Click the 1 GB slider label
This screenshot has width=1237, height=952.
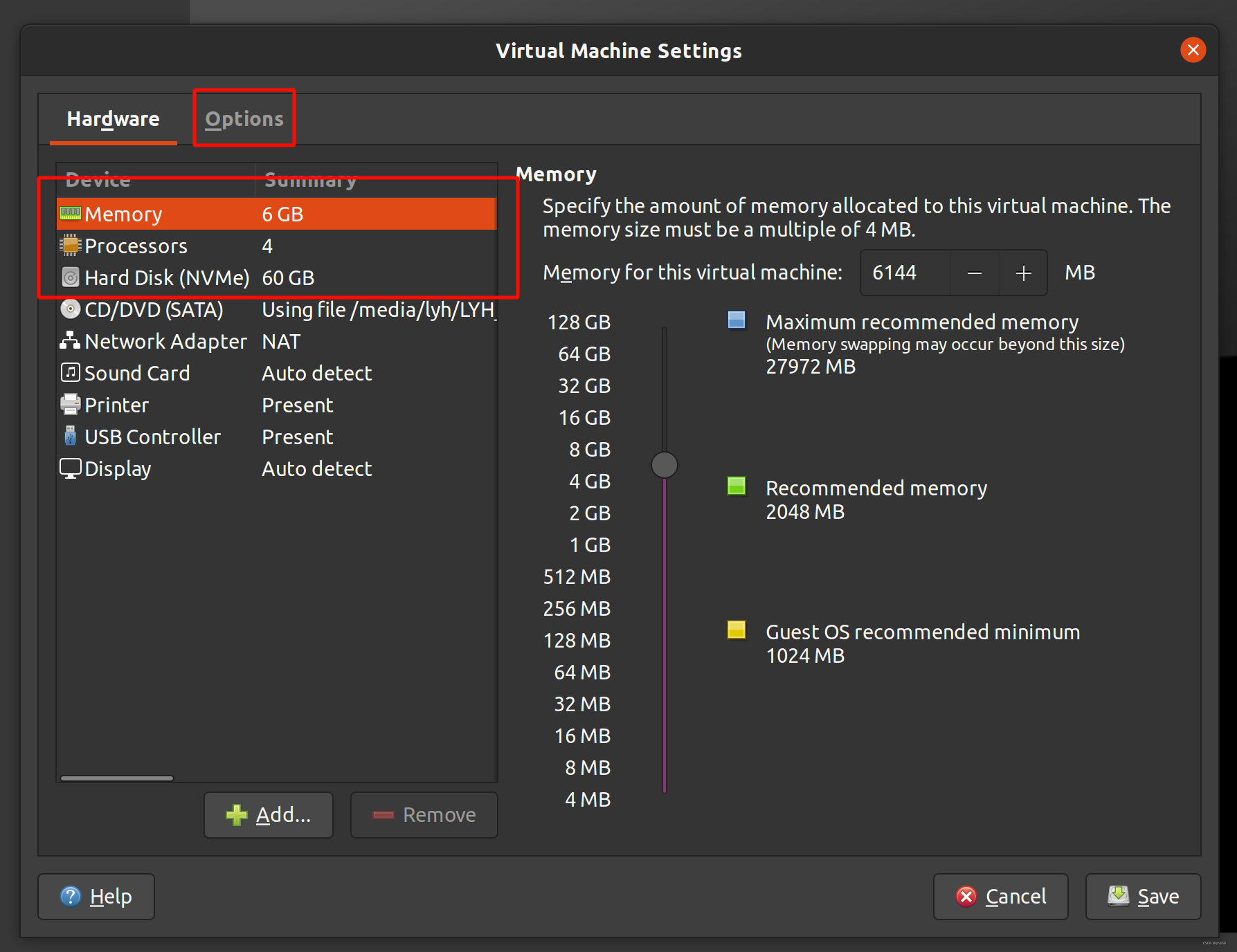(590, 544)
